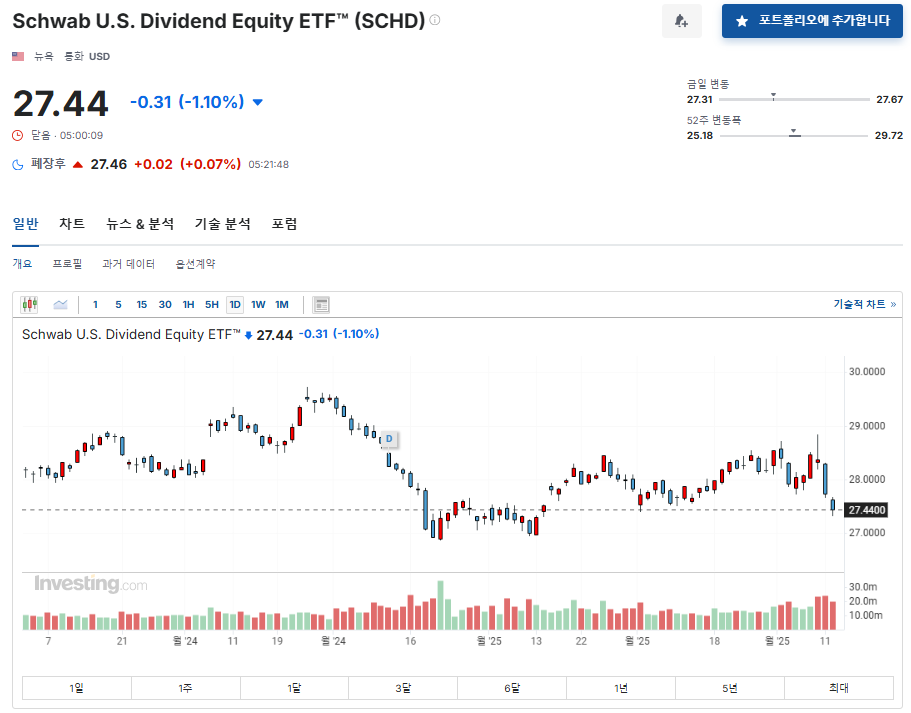The width and height of the screenshot is (911, 713).
Task: Open the 뉴스 & 분석 tab
Action: [140, 224]
